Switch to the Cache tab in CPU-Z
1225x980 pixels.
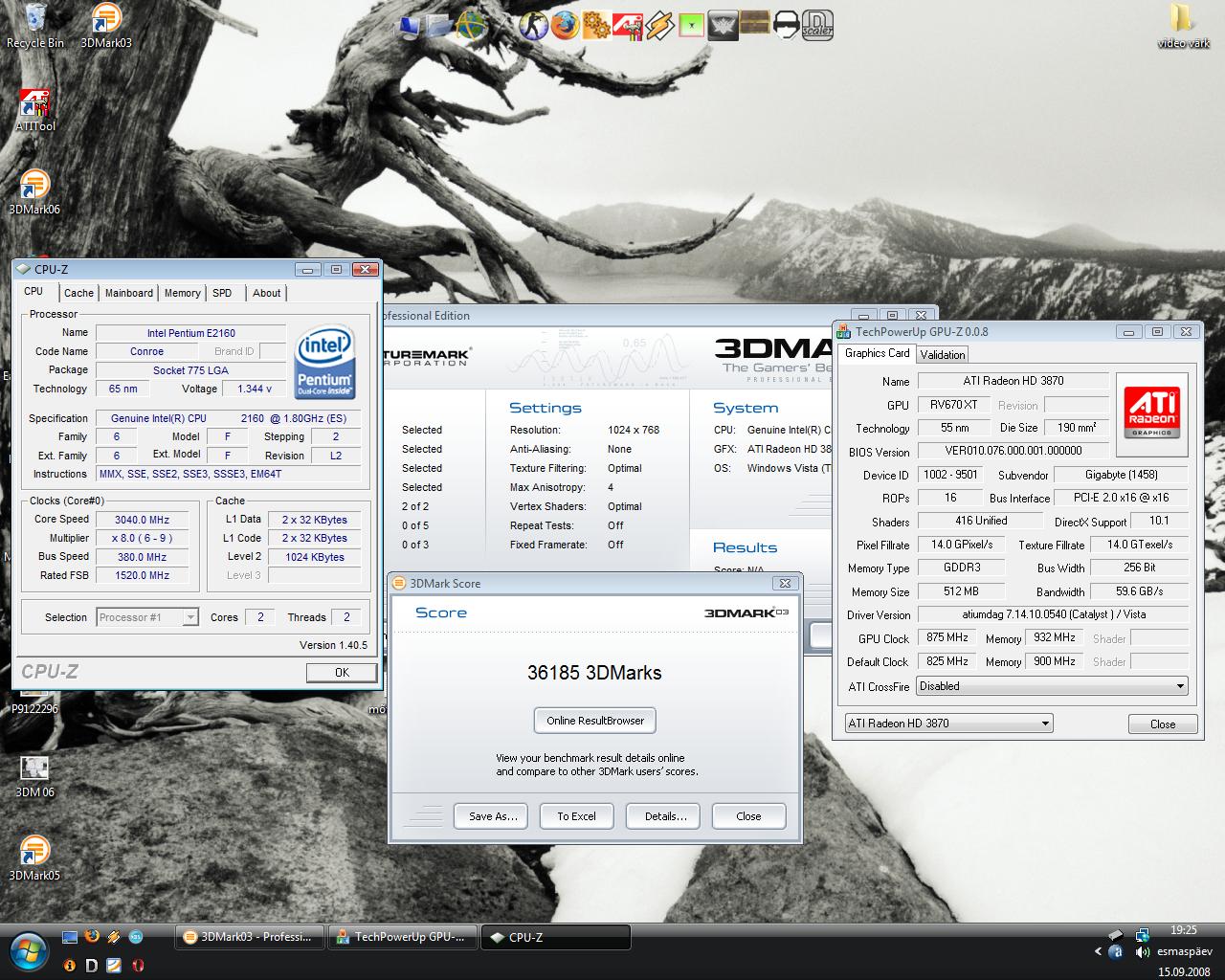(78, 293)
